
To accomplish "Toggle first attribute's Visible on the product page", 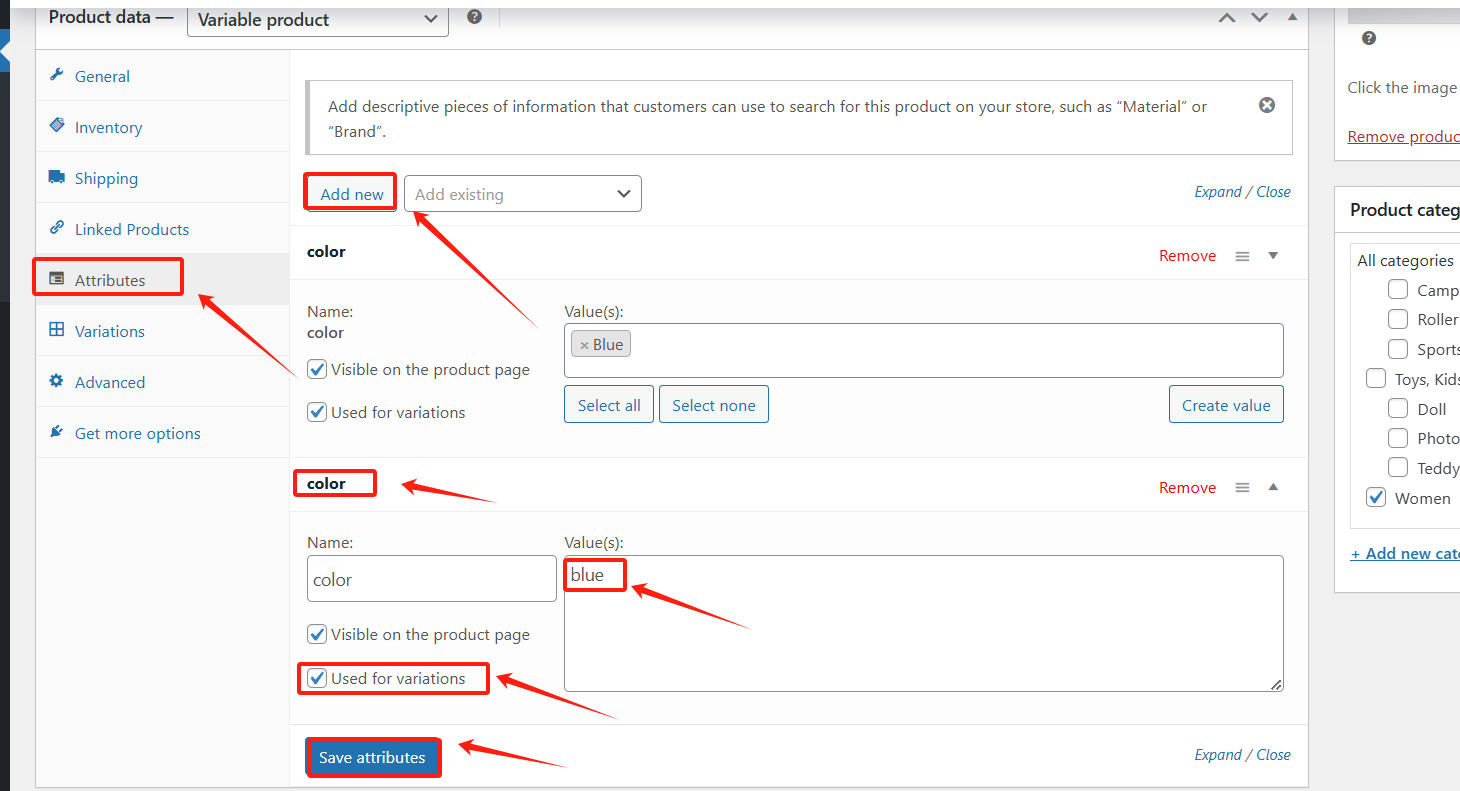I will [318, 370].
